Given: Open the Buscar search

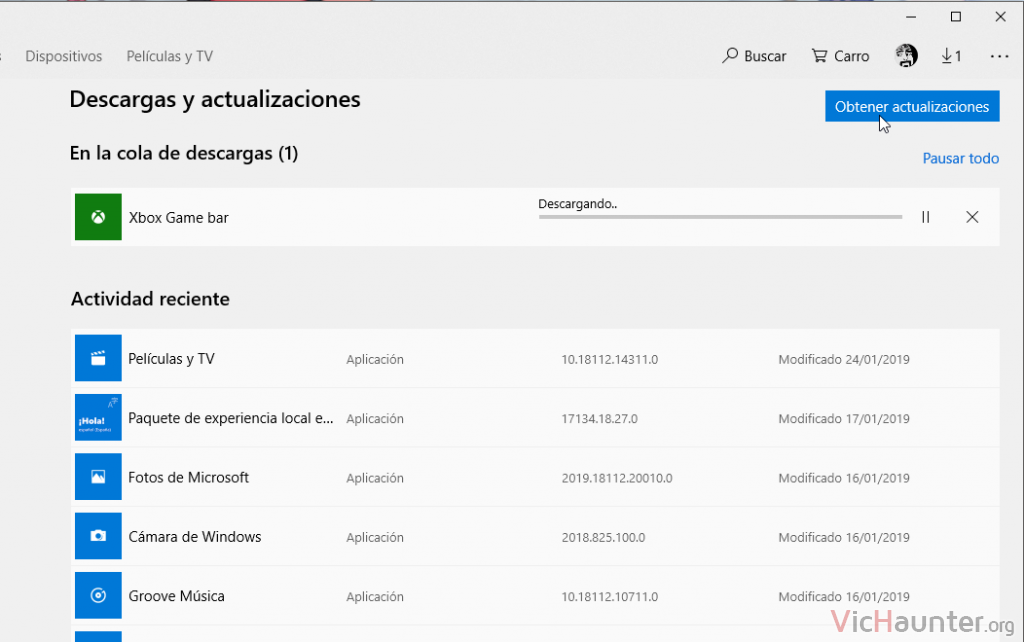Looking at the screenshot, I should click(x=754, y=56).
